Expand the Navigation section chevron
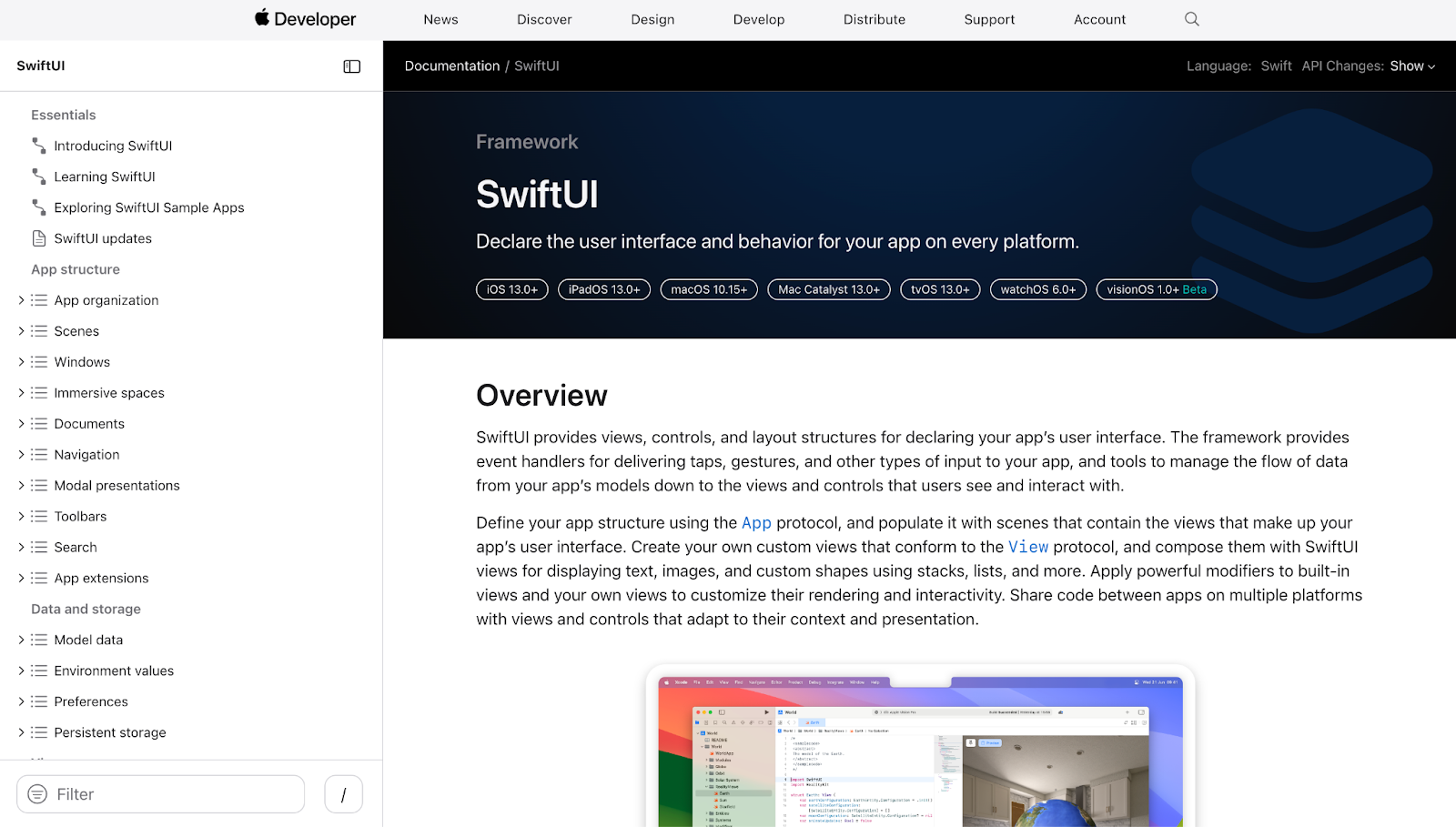 tap(21, 455)
